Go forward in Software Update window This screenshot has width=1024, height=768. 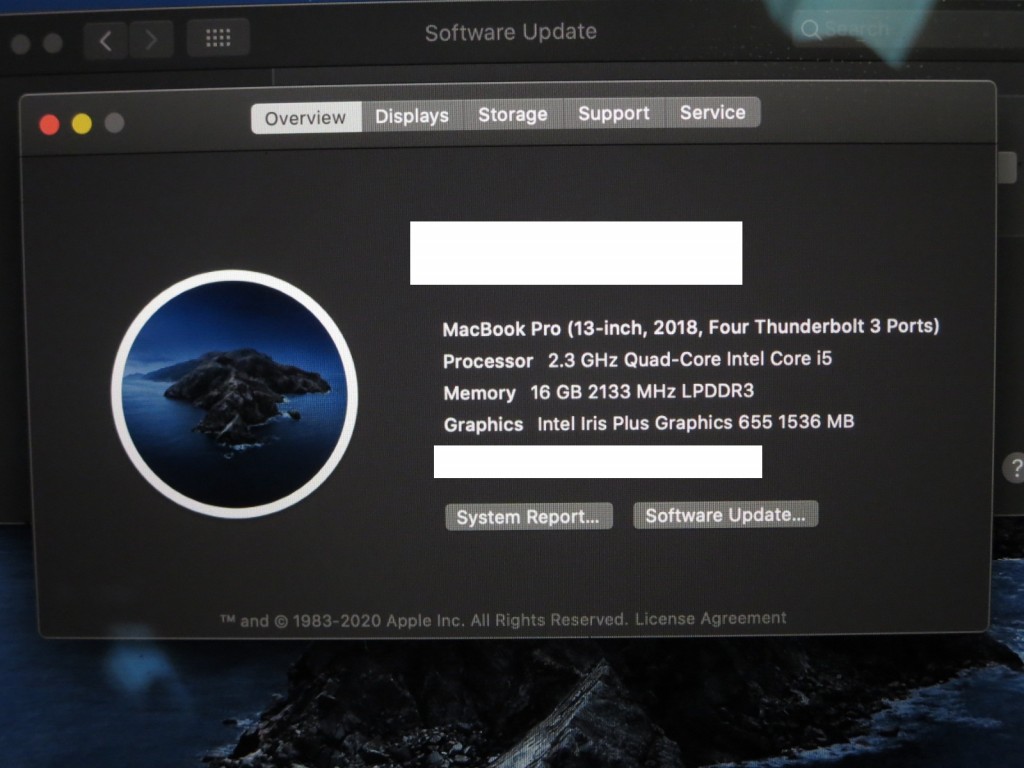click(x=151, y=40)
